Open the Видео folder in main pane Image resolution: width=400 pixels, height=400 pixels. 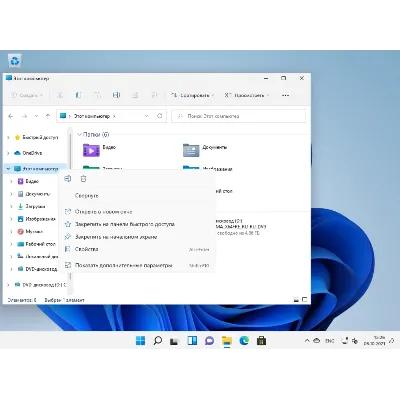point(99,150)
